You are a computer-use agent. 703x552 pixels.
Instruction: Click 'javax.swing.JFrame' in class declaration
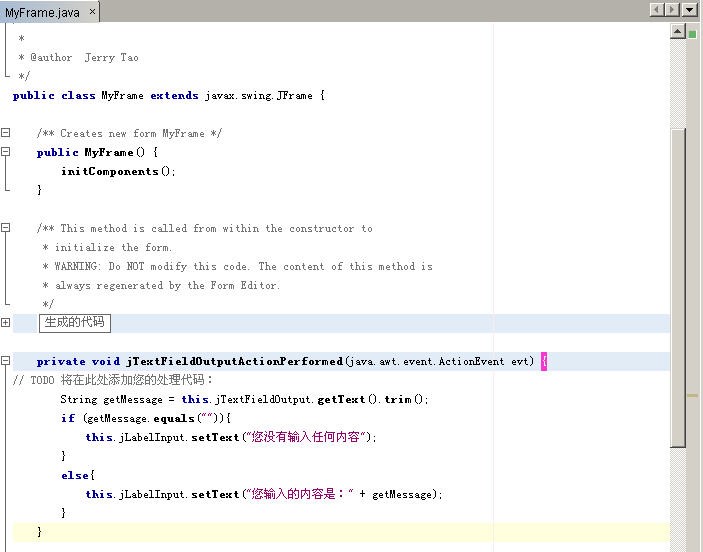click(259, 96)
